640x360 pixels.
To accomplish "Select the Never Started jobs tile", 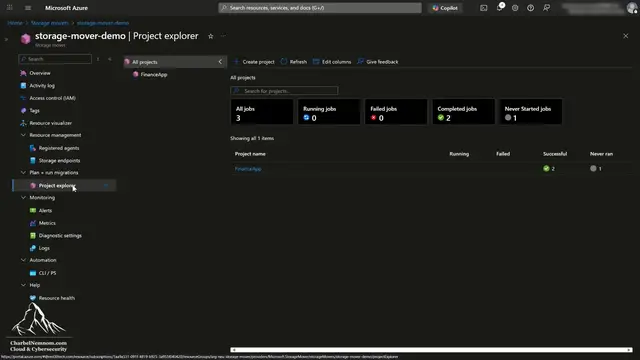I will click(531, 112).
